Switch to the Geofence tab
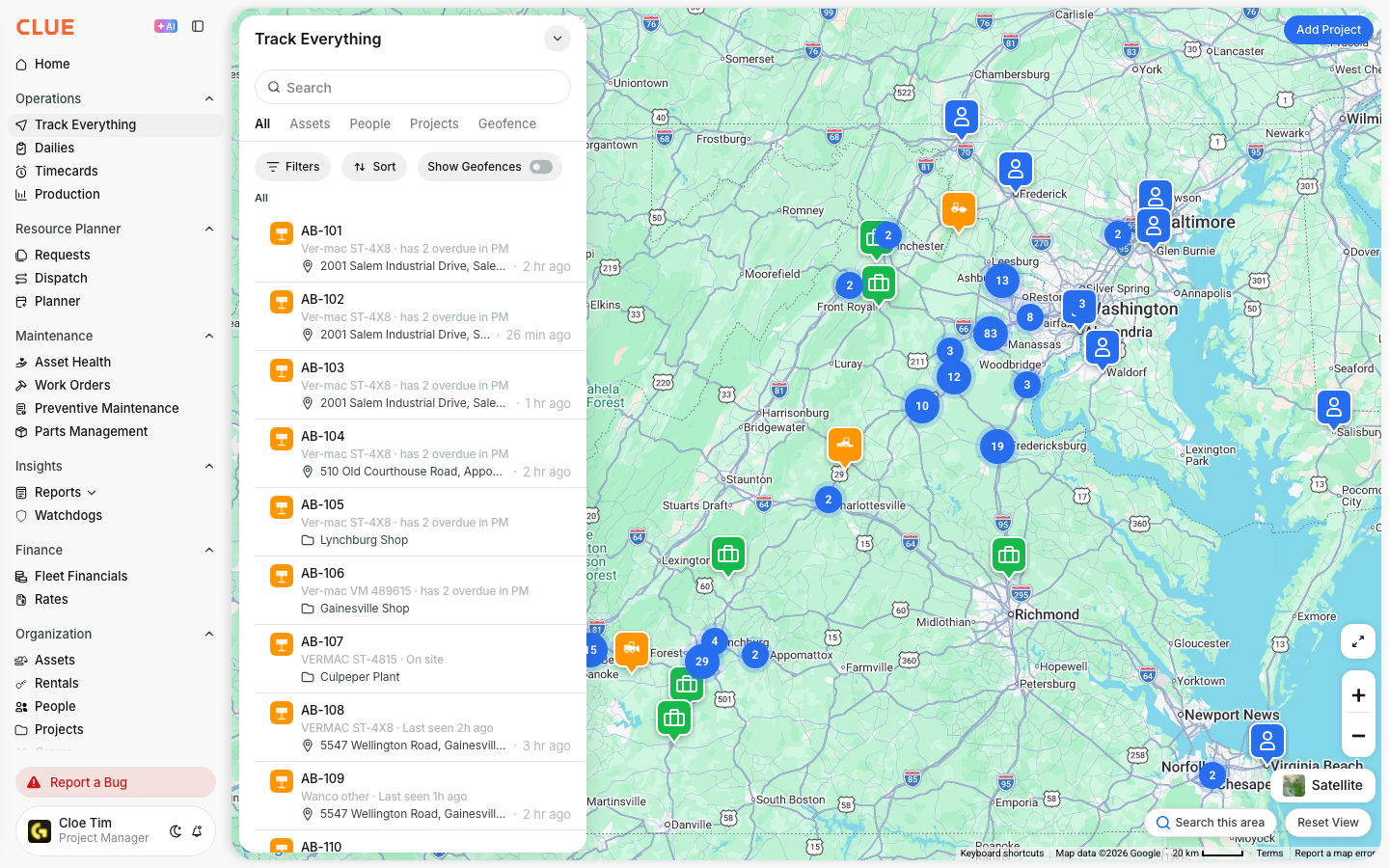Image resolution: width=1389 pixels, height=868 pixels. coord(507,123)
